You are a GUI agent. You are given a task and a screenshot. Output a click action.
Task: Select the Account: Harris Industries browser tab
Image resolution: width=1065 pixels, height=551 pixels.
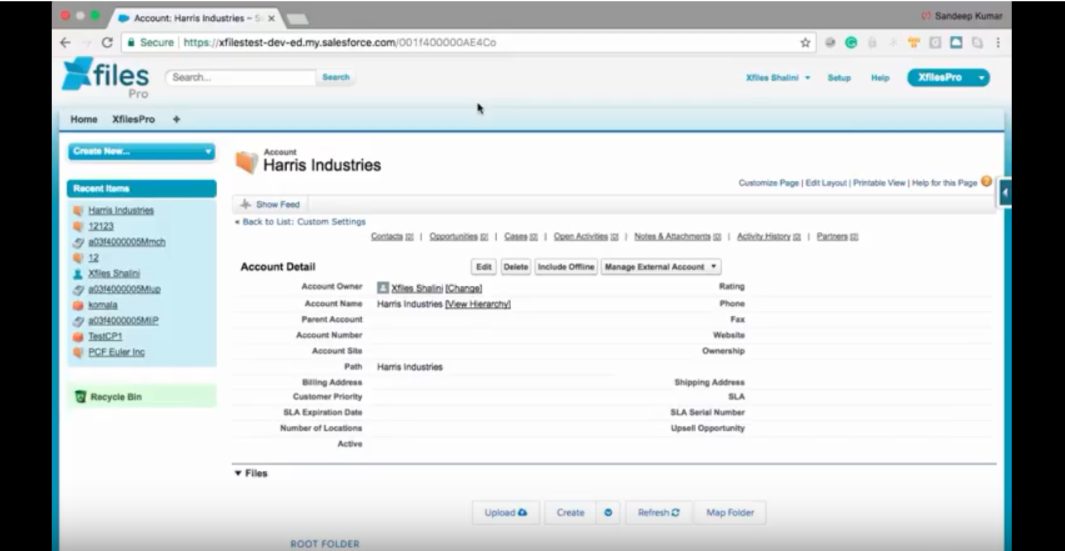tap(197, 18)
